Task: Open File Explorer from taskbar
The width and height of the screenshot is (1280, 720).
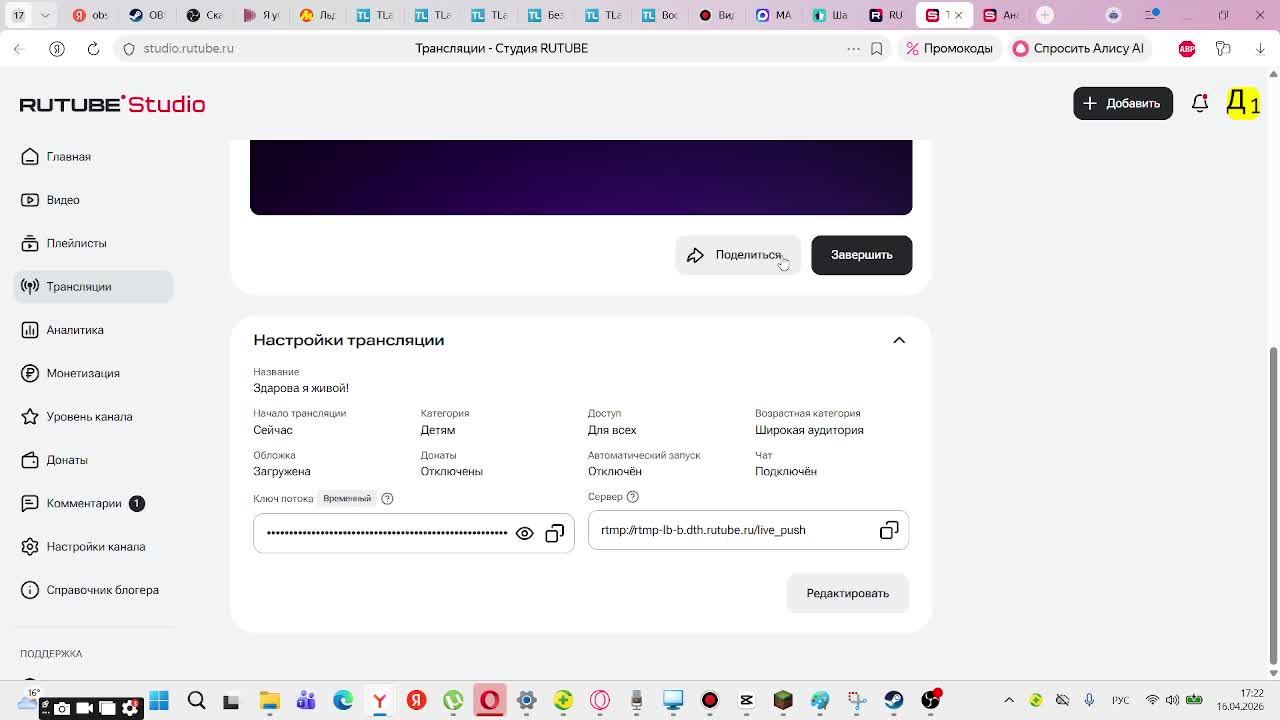Action: click(x=269, y=700)
